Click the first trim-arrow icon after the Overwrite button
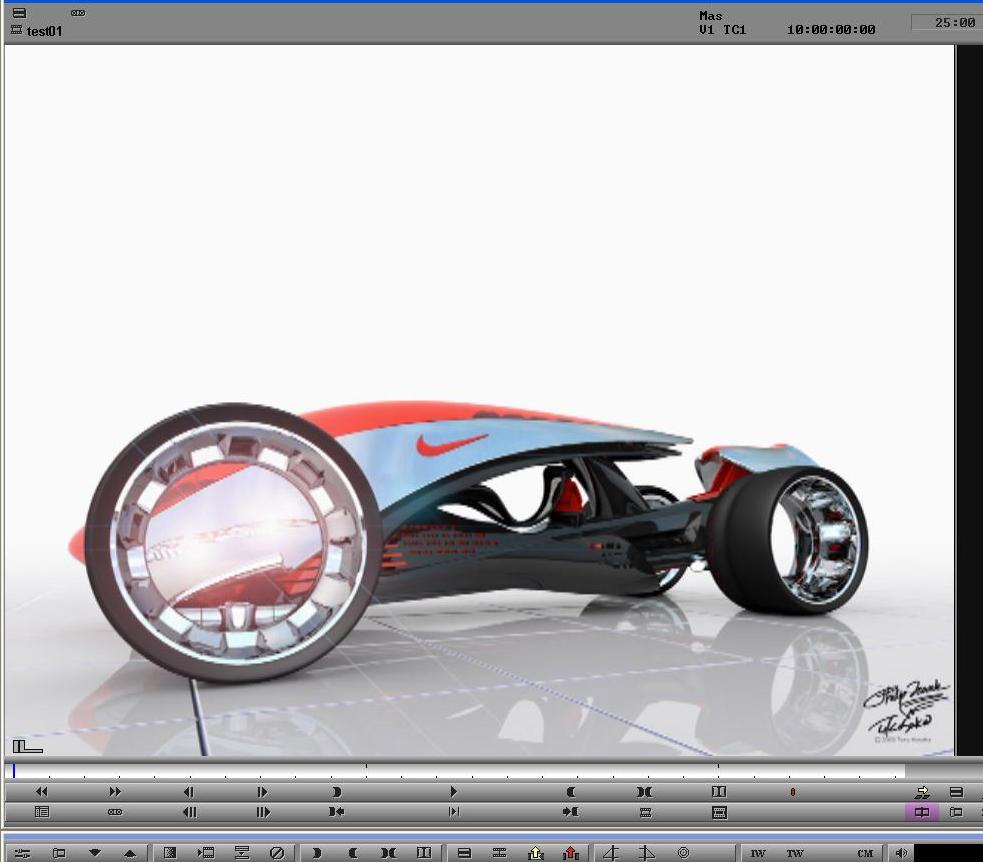The width and height of the screenshot is (983, 863). pos(611,853)
